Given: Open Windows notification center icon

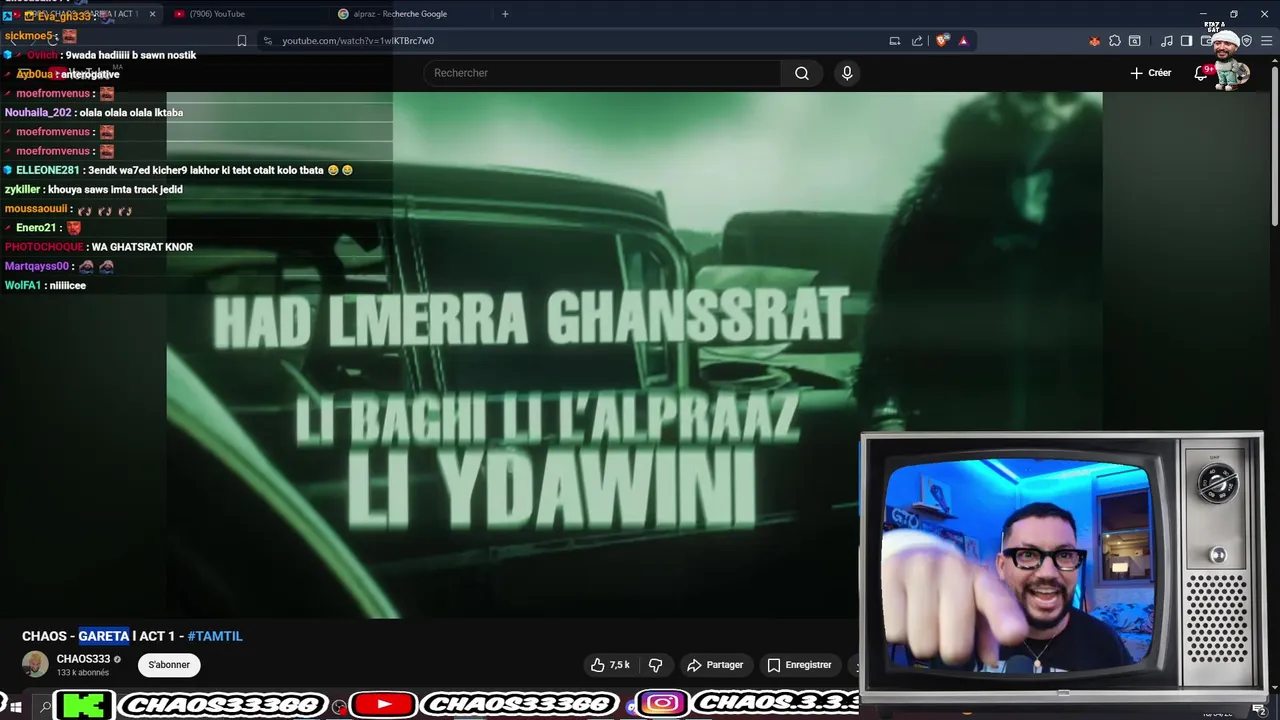Looking at the screenshot, I should [1258, 709].
